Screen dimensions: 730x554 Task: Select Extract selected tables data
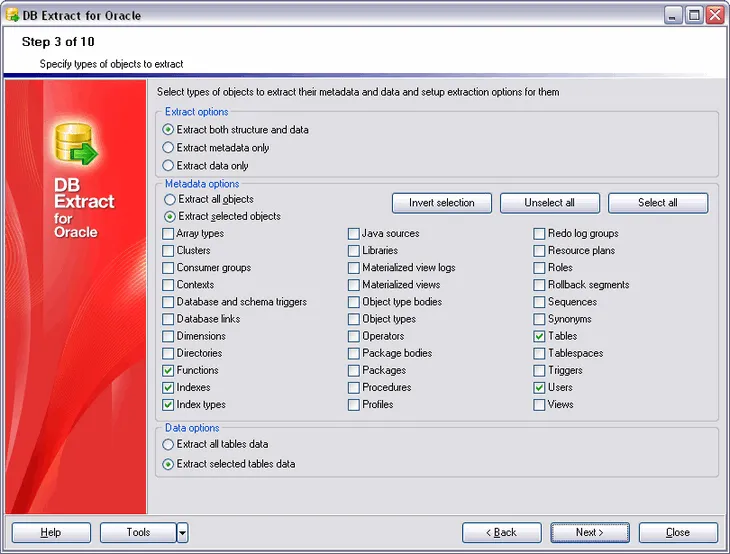point(168,464)
